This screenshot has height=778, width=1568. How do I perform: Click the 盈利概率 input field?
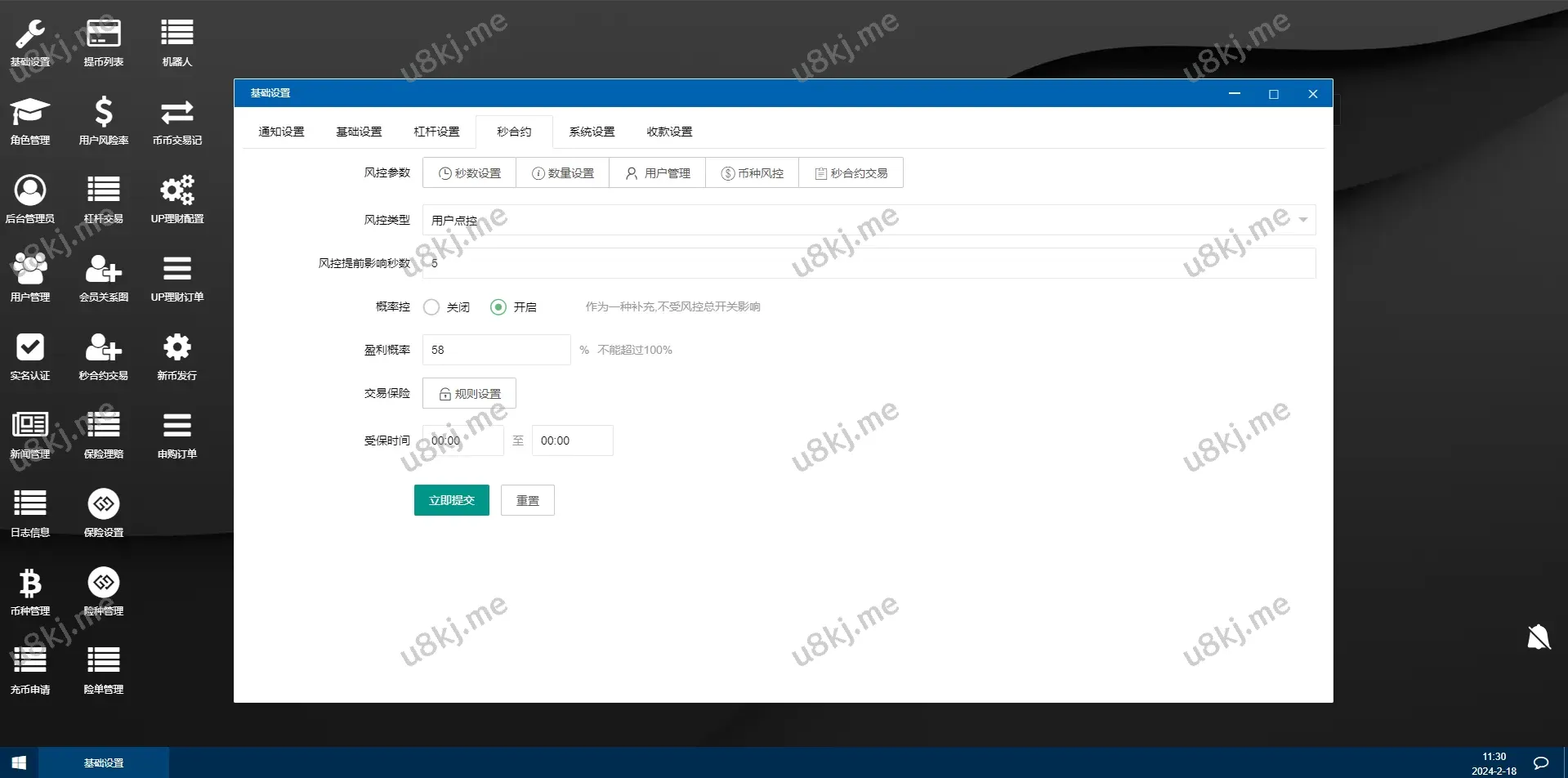[496, 350]
